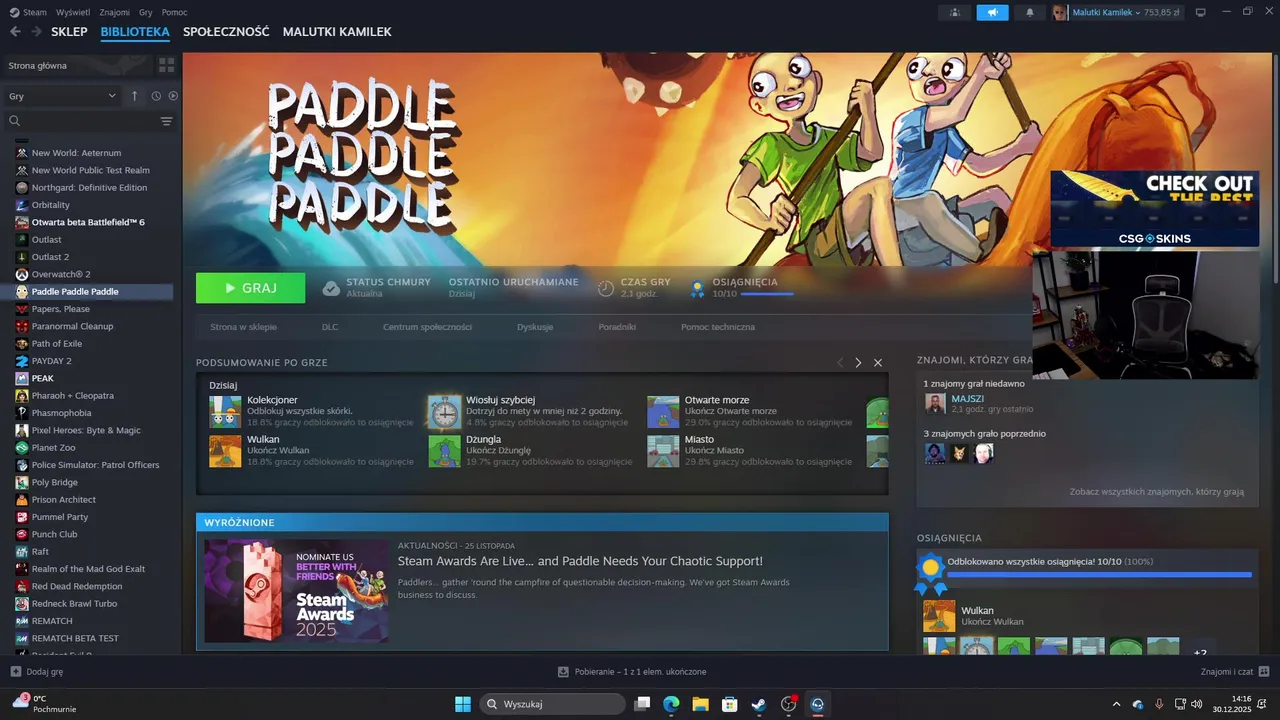Go to the previous post-game summary page
The height and width of the screenshot is (720, 1280).
(x=840, y=362)
